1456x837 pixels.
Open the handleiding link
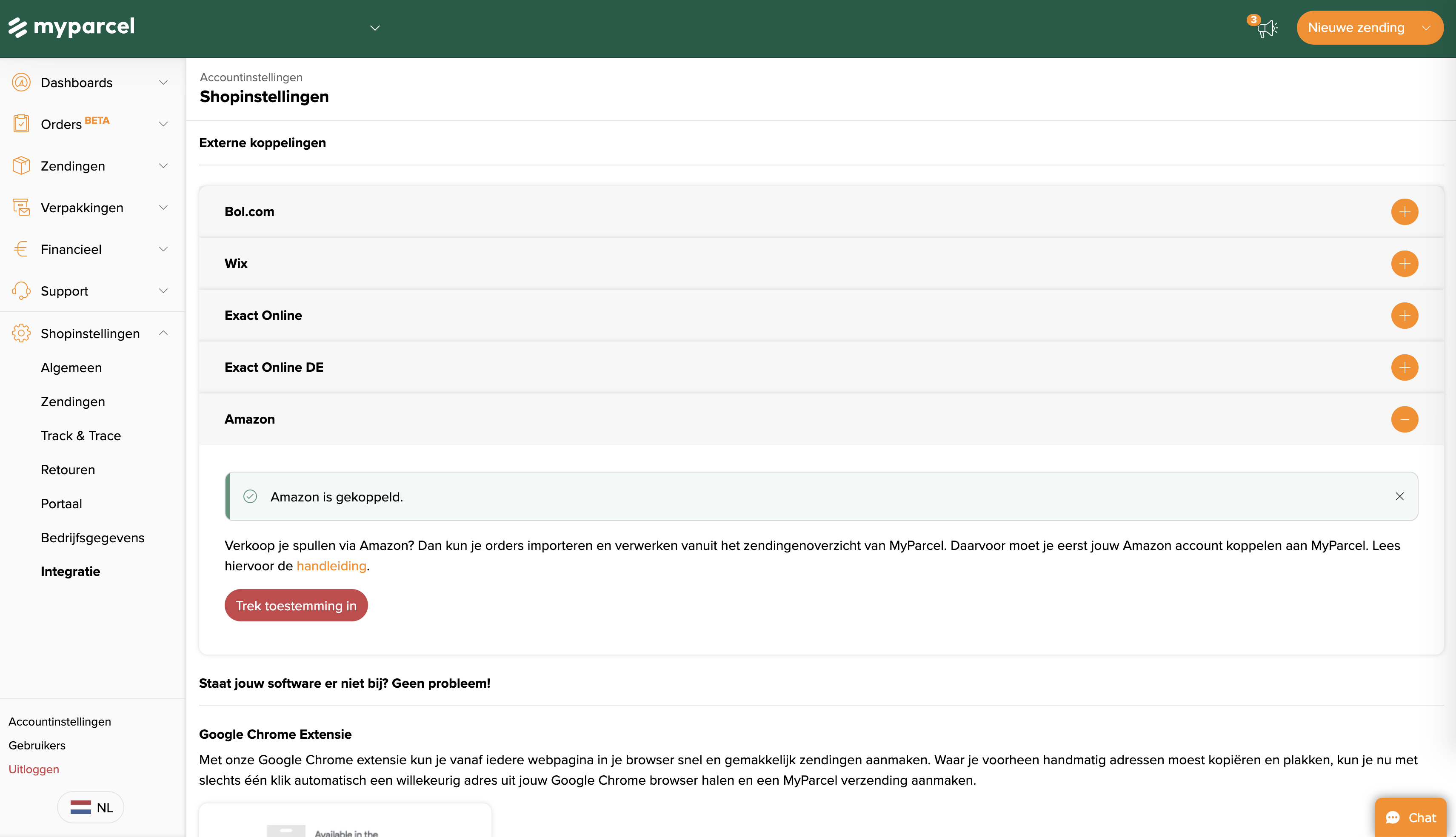(331, 566)
